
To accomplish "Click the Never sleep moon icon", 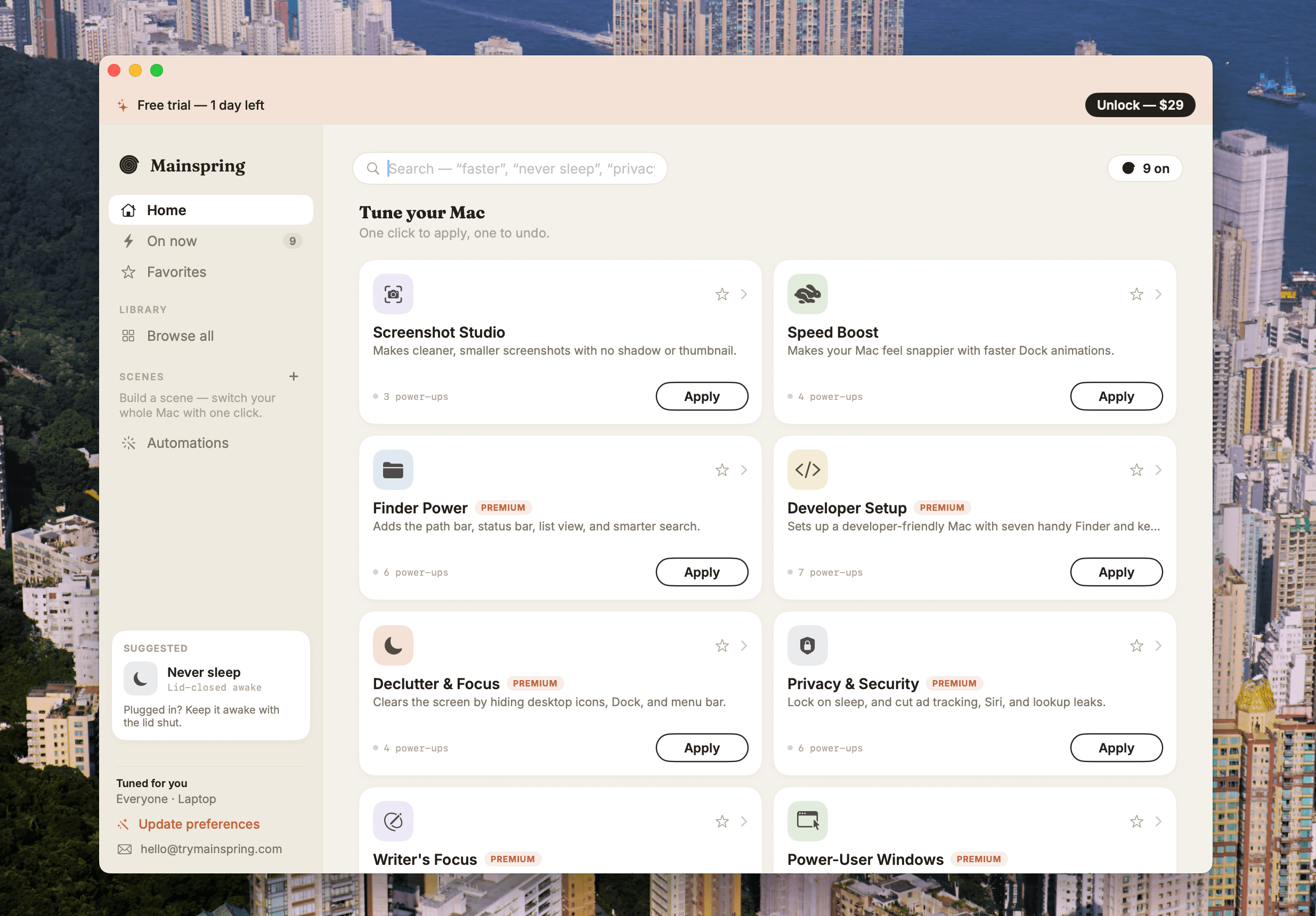I will click(x=141, y=679).
